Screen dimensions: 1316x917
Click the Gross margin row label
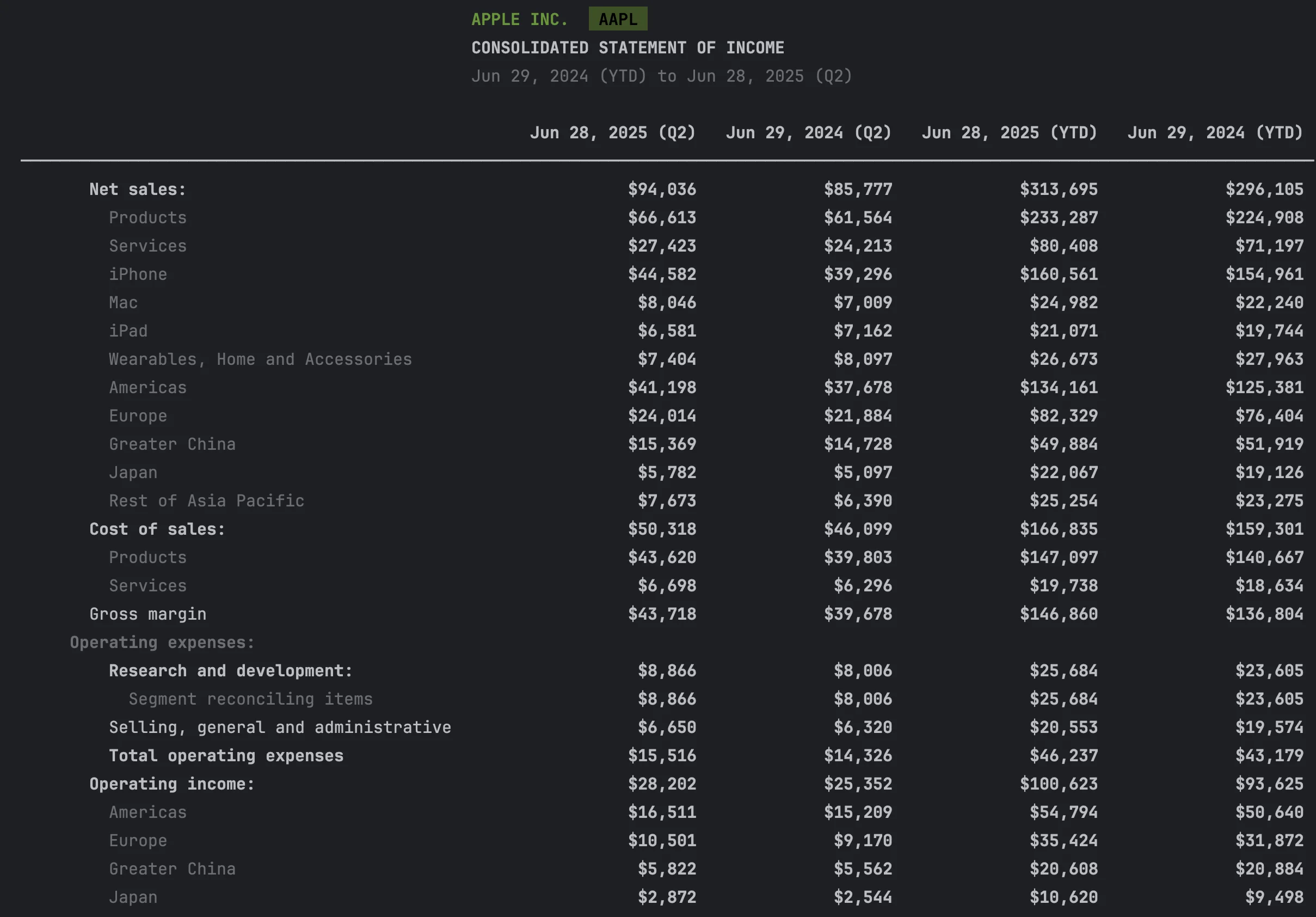(148, 614)
